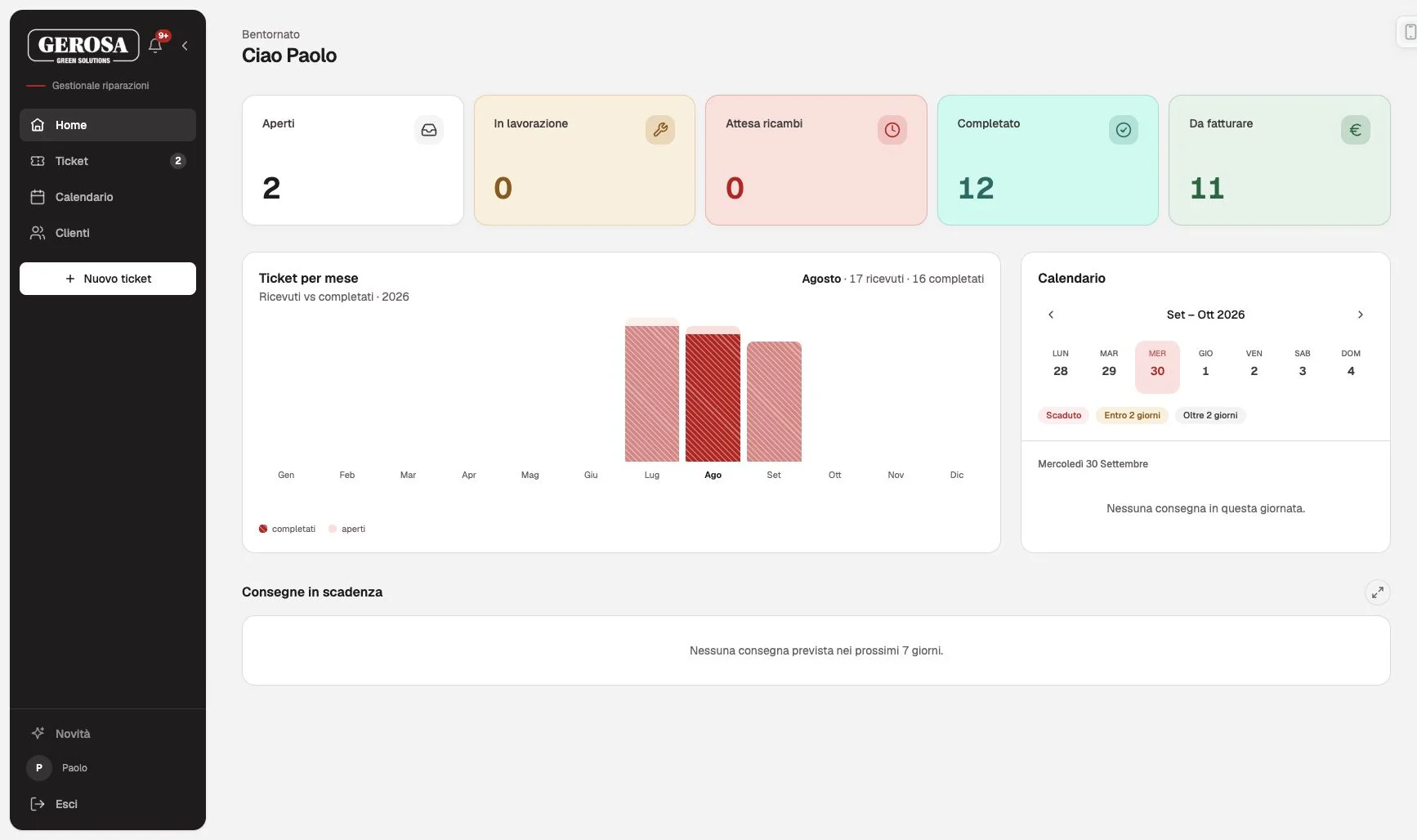Viewport: 1417px width, 840px height.
Task: Click the Set bar in the chart
Action: point(774,401)
